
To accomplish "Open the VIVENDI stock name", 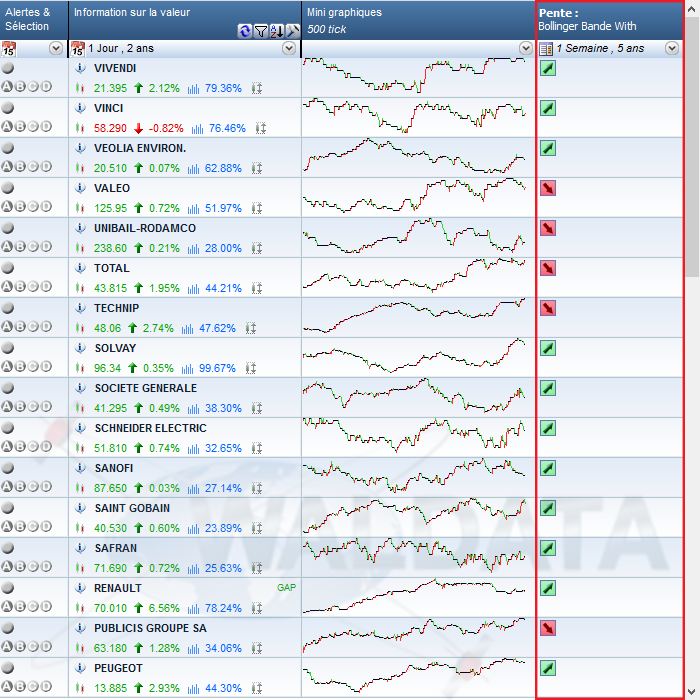I will (x=115, y=68).
